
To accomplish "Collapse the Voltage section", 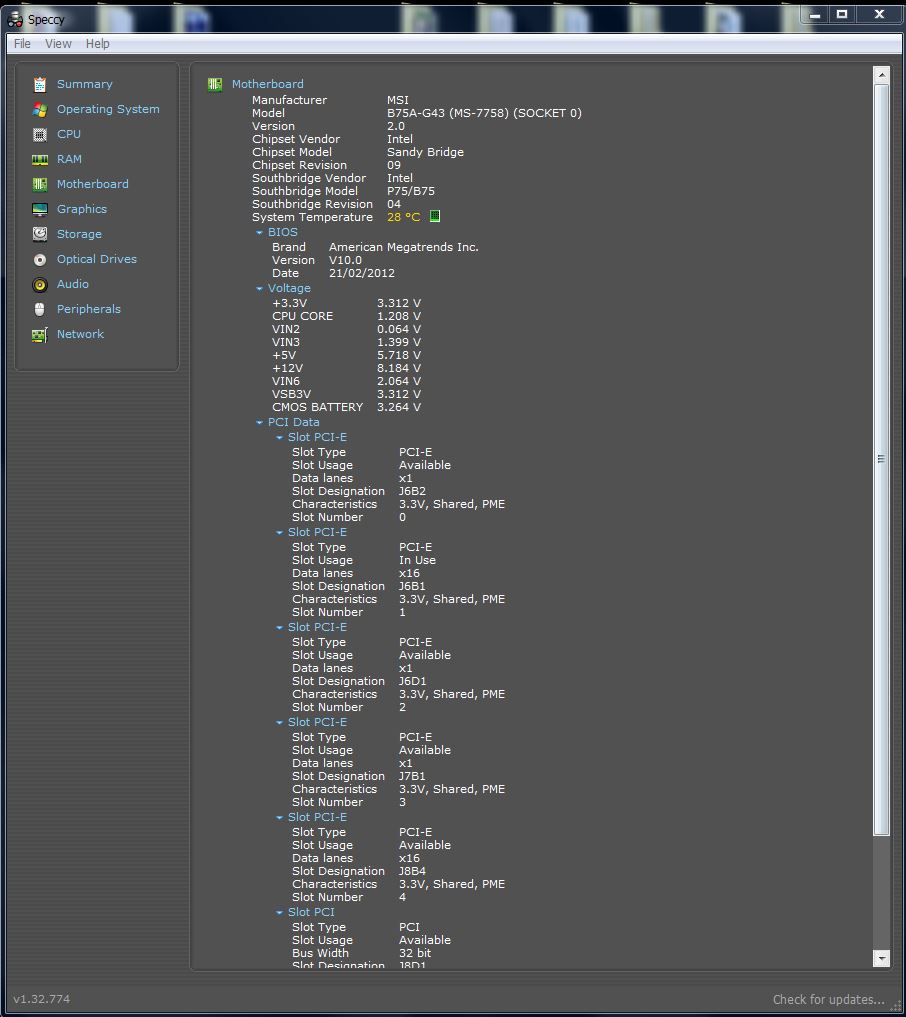I will [x=259, y=289].
